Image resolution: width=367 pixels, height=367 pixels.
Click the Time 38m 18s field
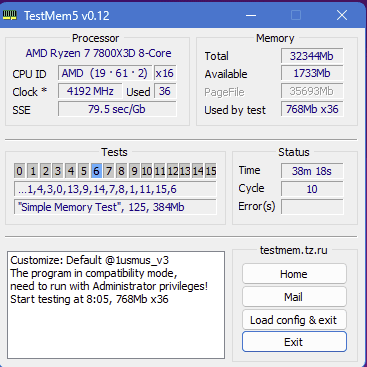(x=312, y=171)
